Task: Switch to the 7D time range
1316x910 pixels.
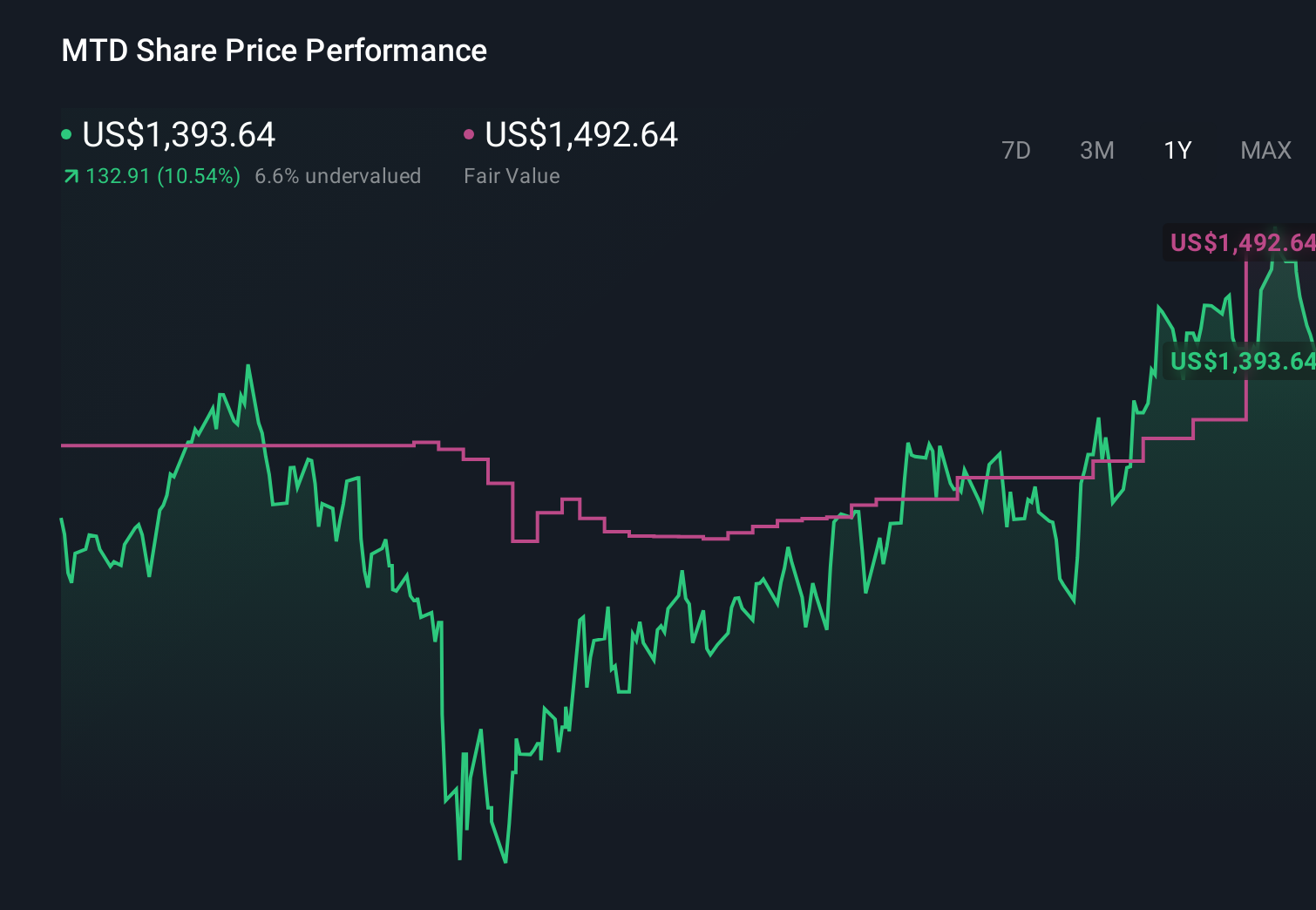Action: (1016, 150)
